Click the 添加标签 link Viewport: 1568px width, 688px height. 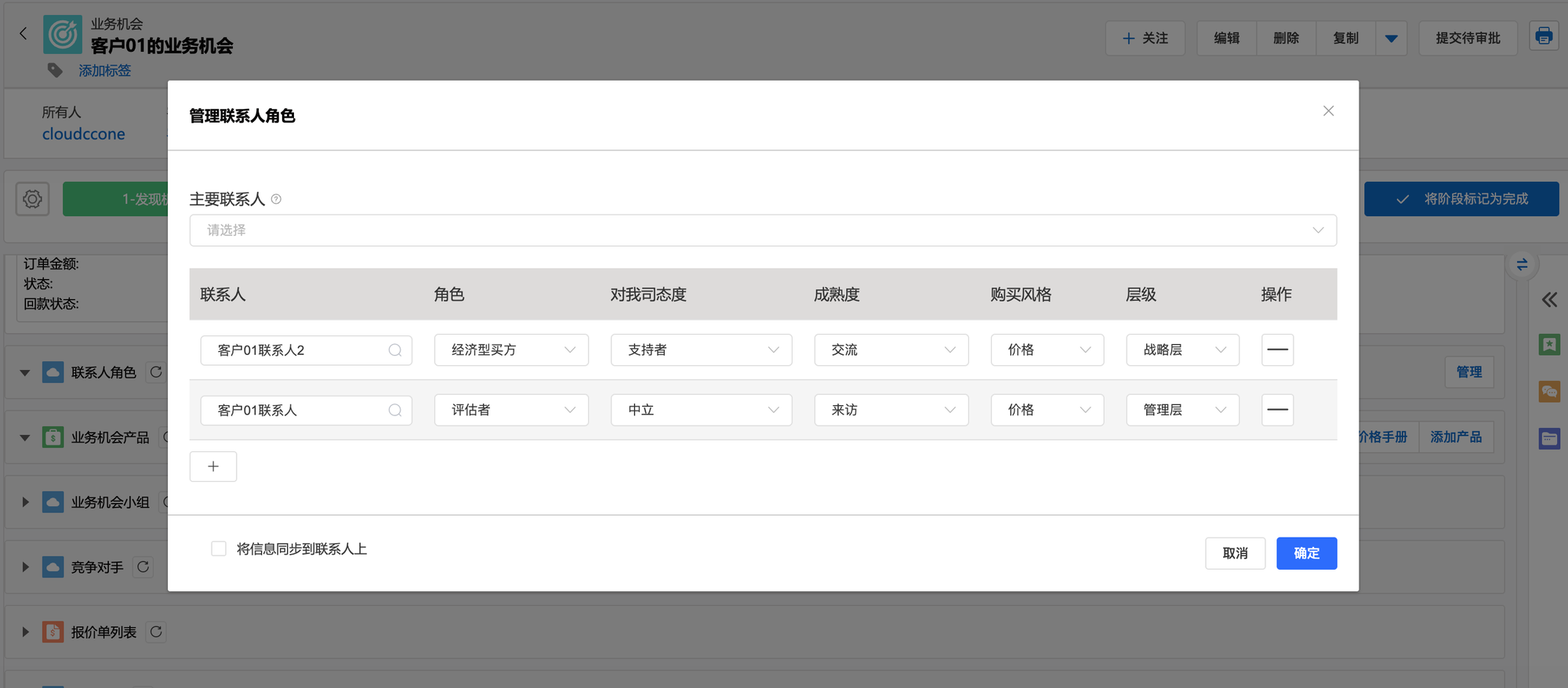[x=104, y=71]
